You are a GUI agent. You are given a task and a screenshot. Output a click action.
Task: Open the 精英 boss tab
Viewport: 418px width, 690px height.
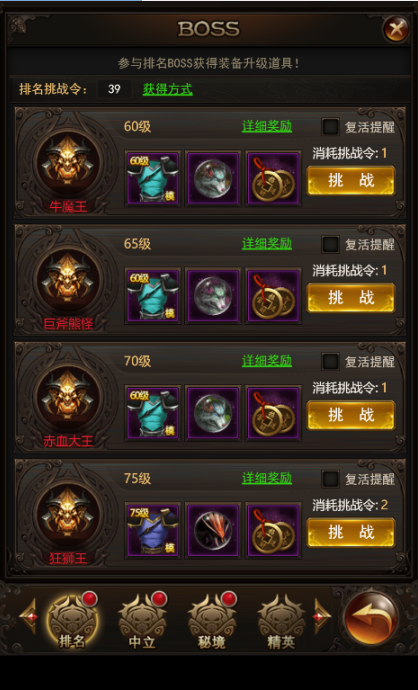(x=281, y=622)
